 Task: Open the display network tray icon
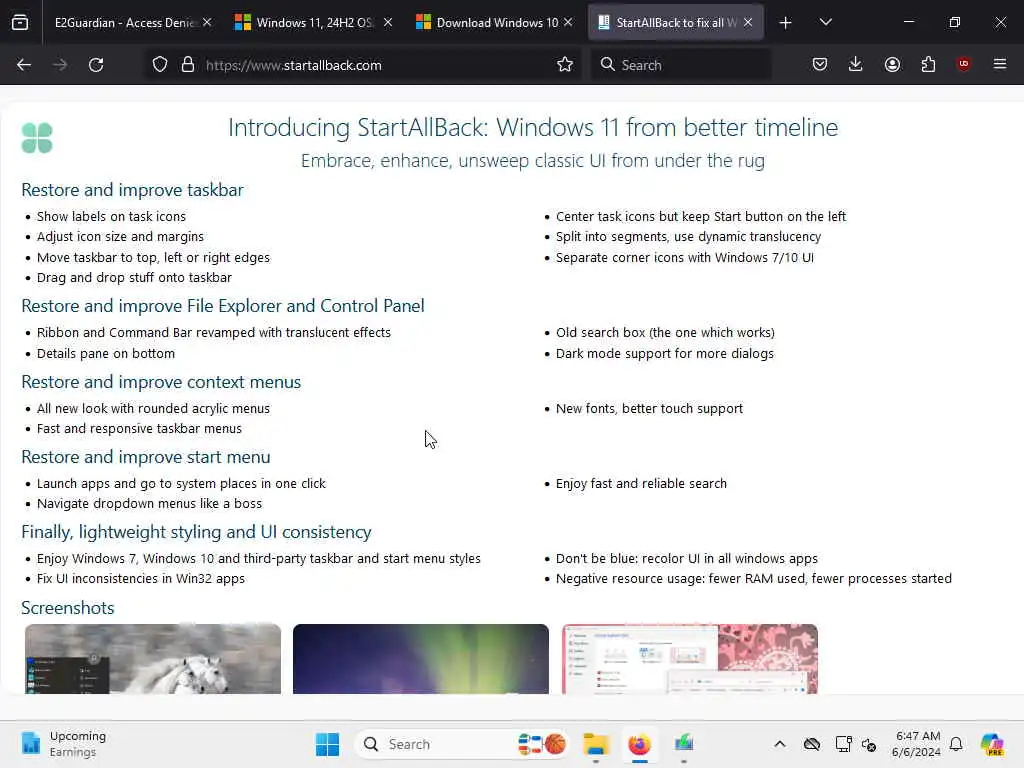click(x=843, y=744)
